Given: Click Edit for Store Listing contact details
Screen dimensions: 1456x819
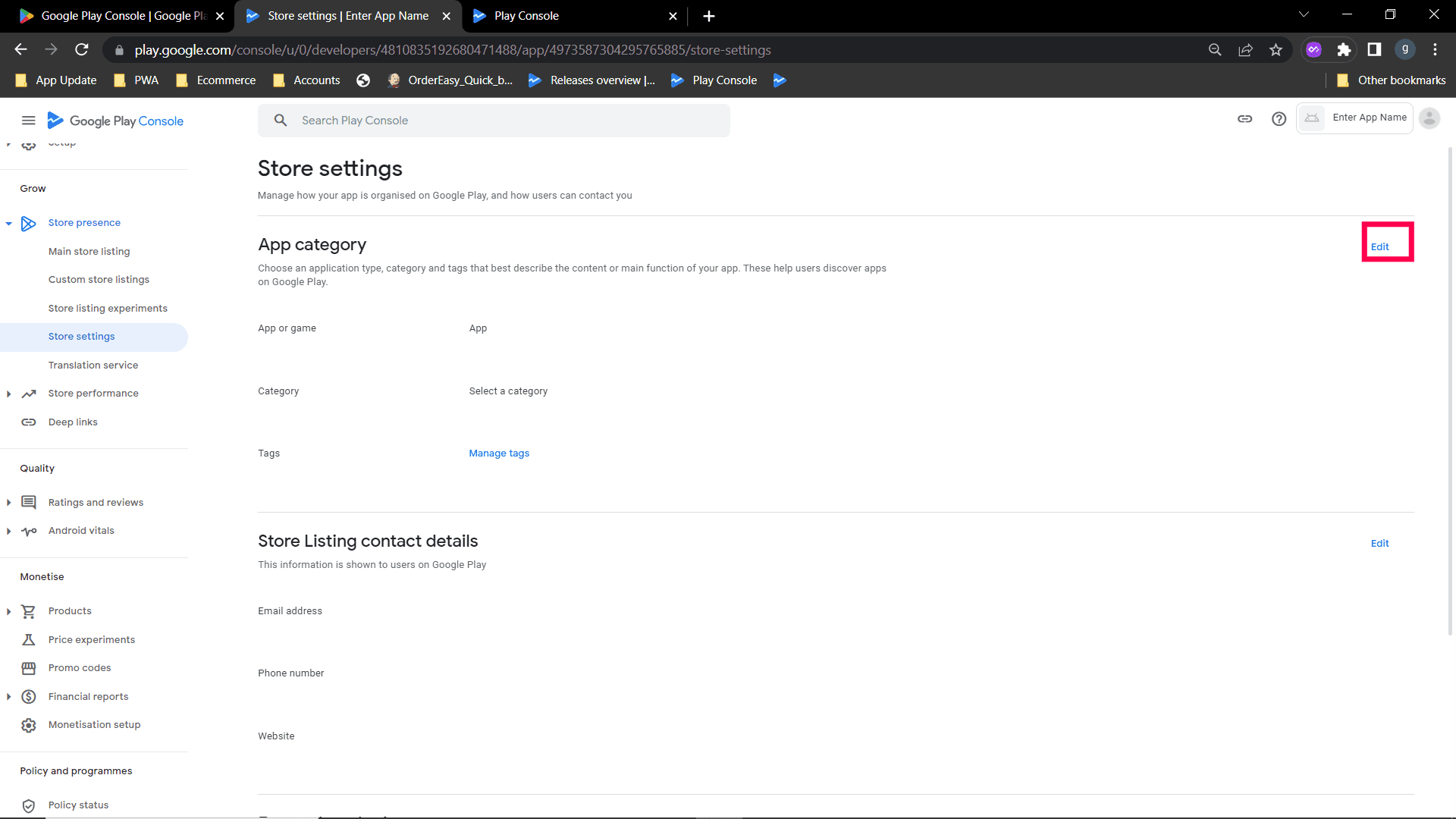Looking at the screenshot, I should coord(1379,544).
